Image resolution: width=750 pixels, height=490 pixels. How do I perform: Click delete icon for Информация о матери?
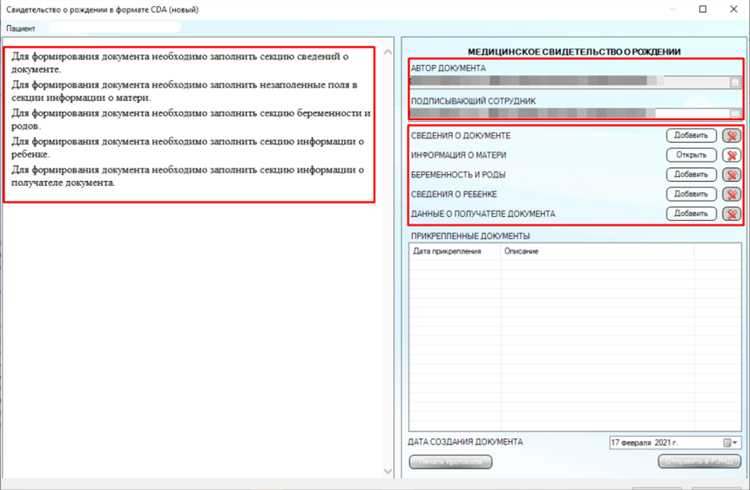[x=731, y=155]
